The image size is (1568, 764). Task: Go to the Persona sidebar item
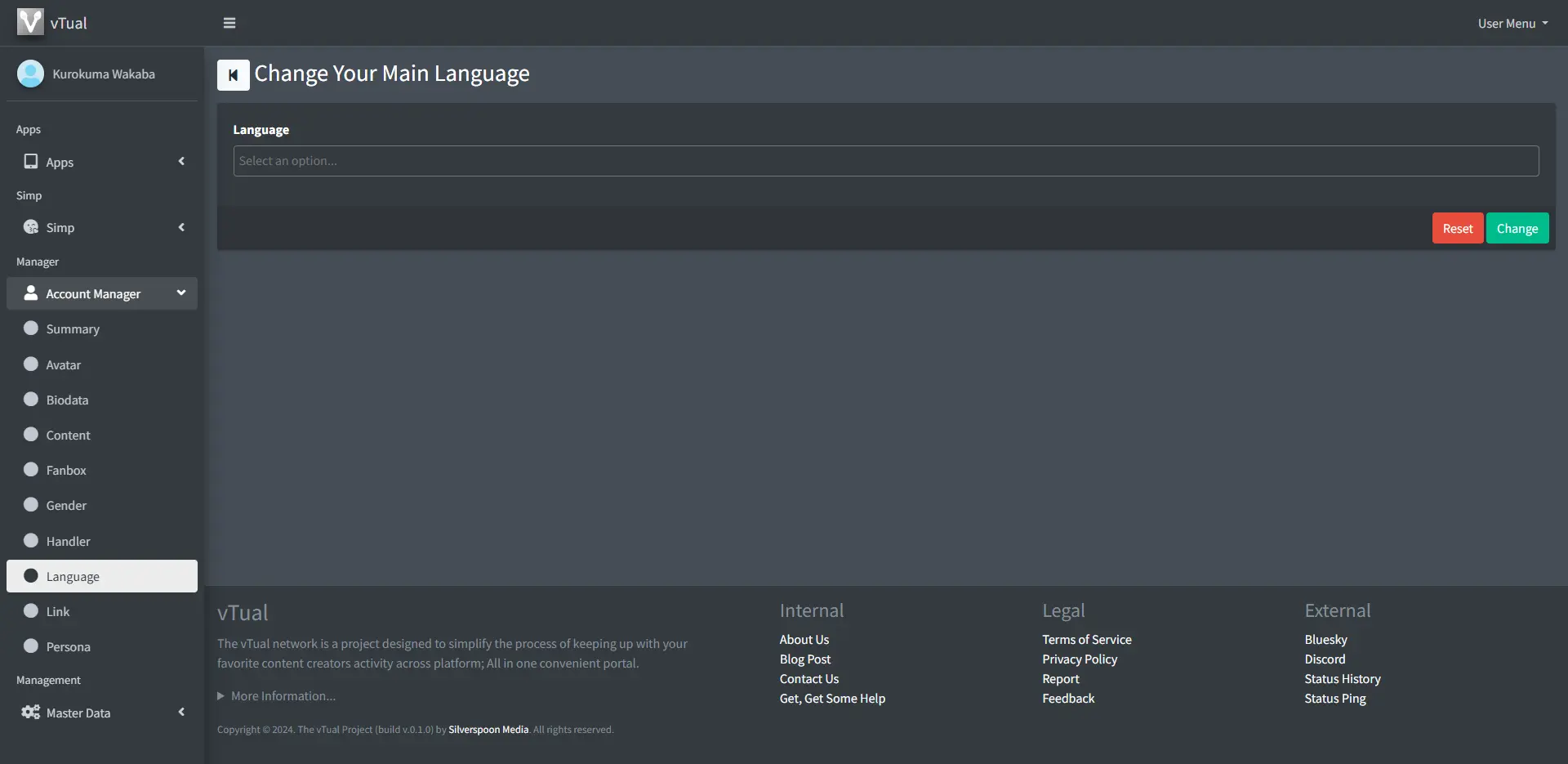click(68, 647)
